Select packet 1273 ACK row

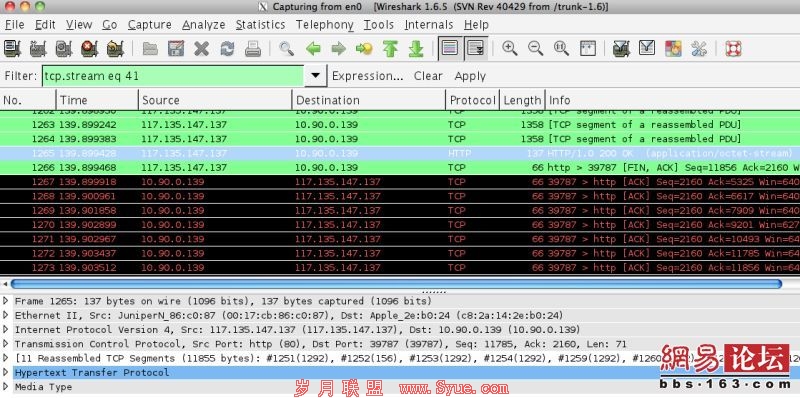[x=400, y=267]
